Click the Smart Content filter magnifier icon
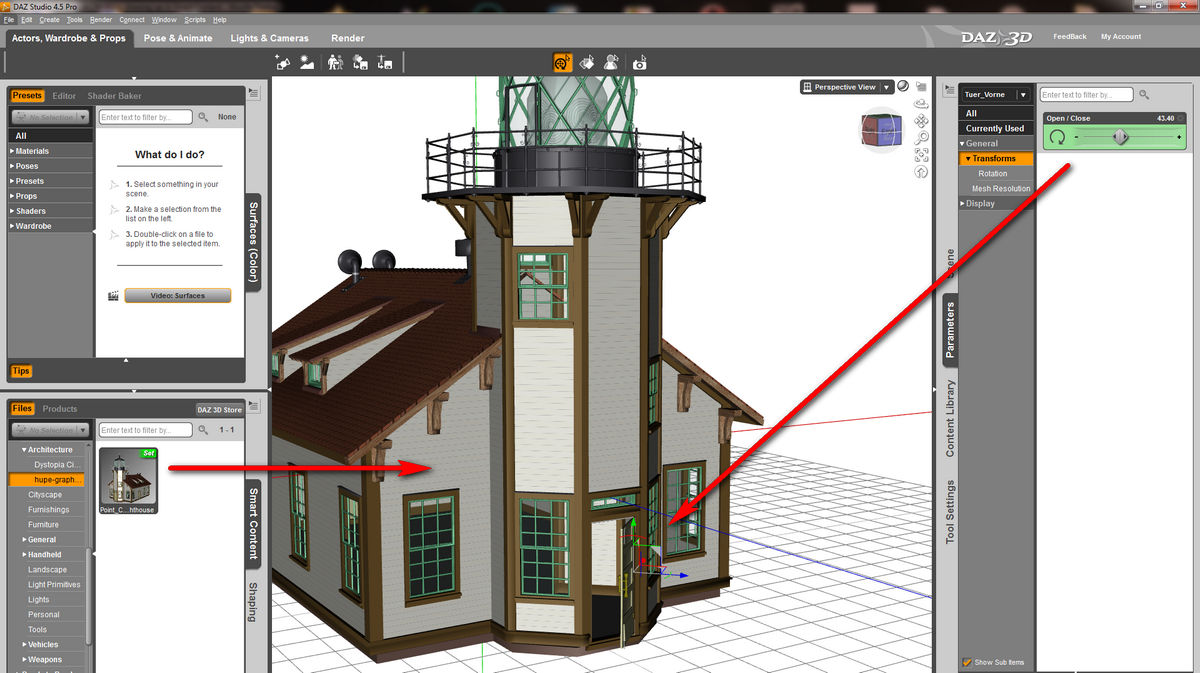This screenshot has height=673, width=1200. (203, 430)
